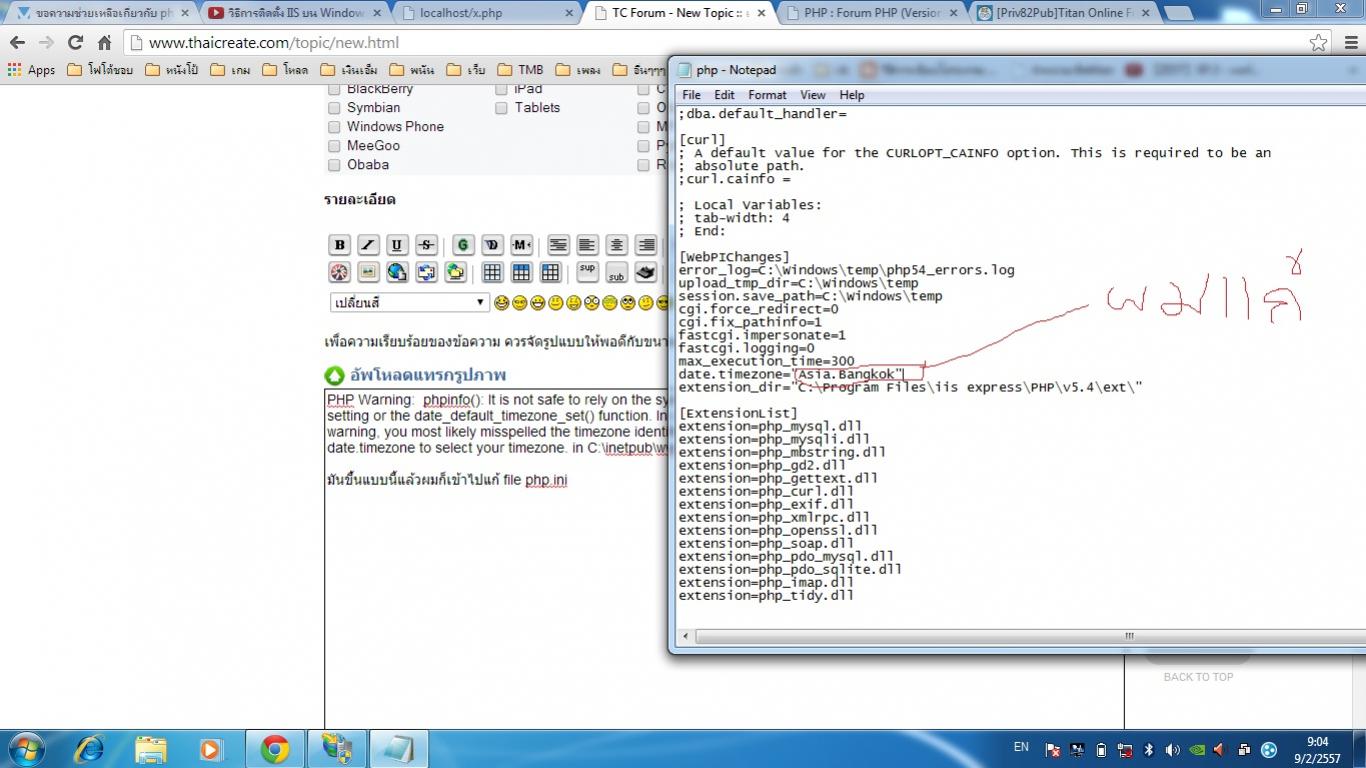
Task: Click the green G icon in editor toolbar
Action: (463, 245)
